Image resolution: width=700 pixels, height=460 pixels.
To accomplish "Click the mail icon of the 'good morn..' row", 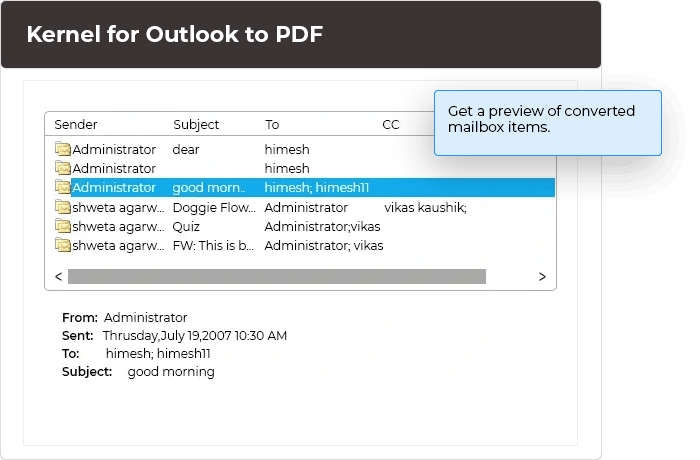I will (x=63, y=187).
